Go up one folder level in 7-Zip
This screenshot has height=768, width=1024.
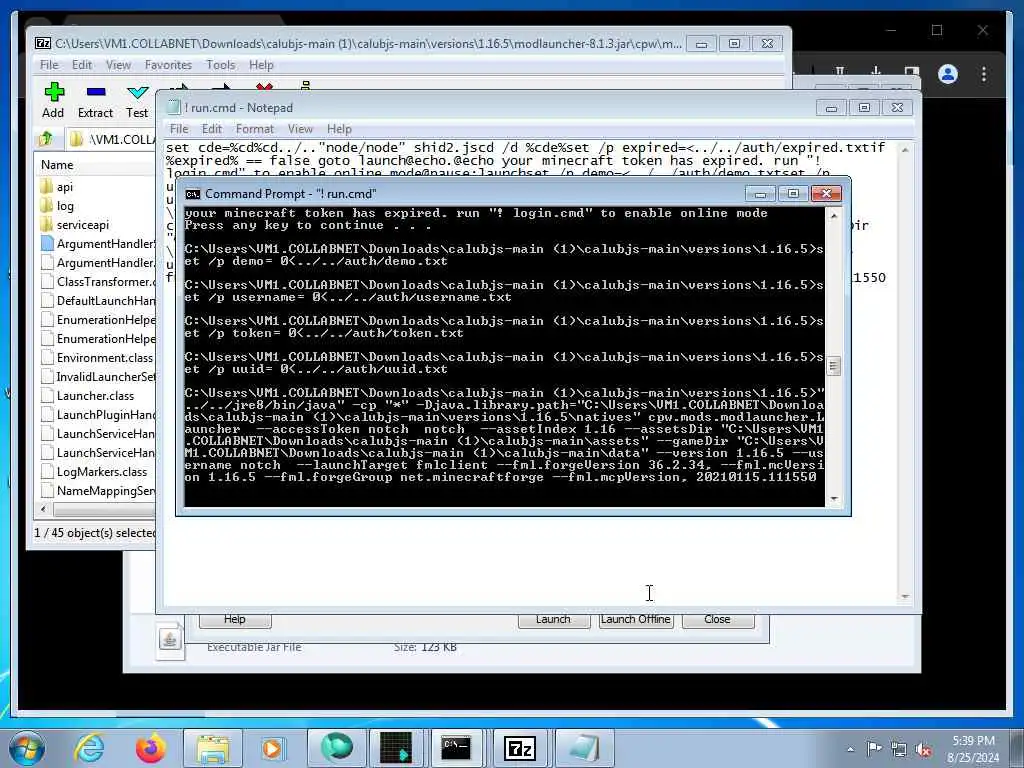point(46,138)
